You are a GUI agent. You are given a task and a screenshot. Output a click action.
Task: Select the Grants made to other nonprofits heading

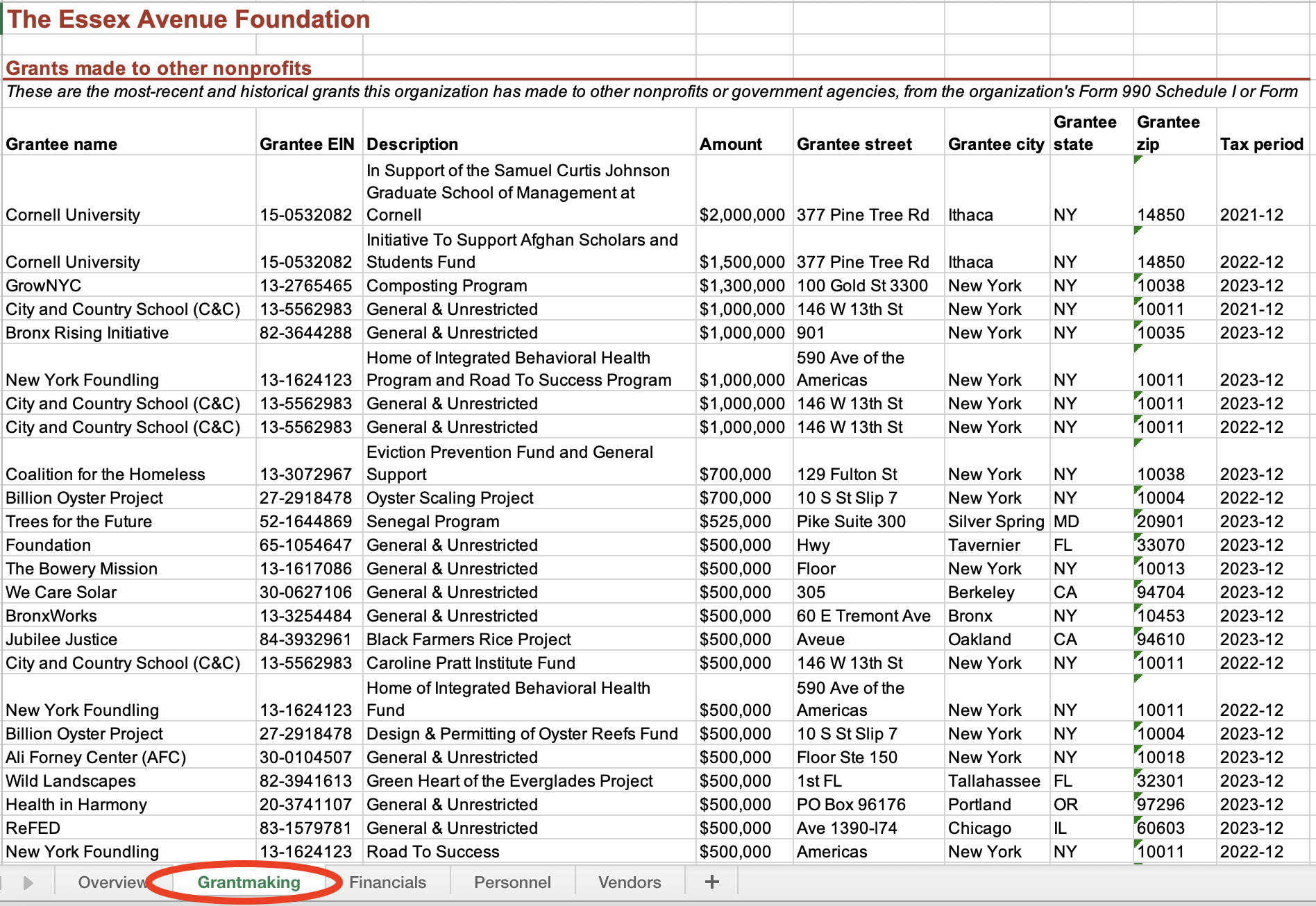coord(158,68)
